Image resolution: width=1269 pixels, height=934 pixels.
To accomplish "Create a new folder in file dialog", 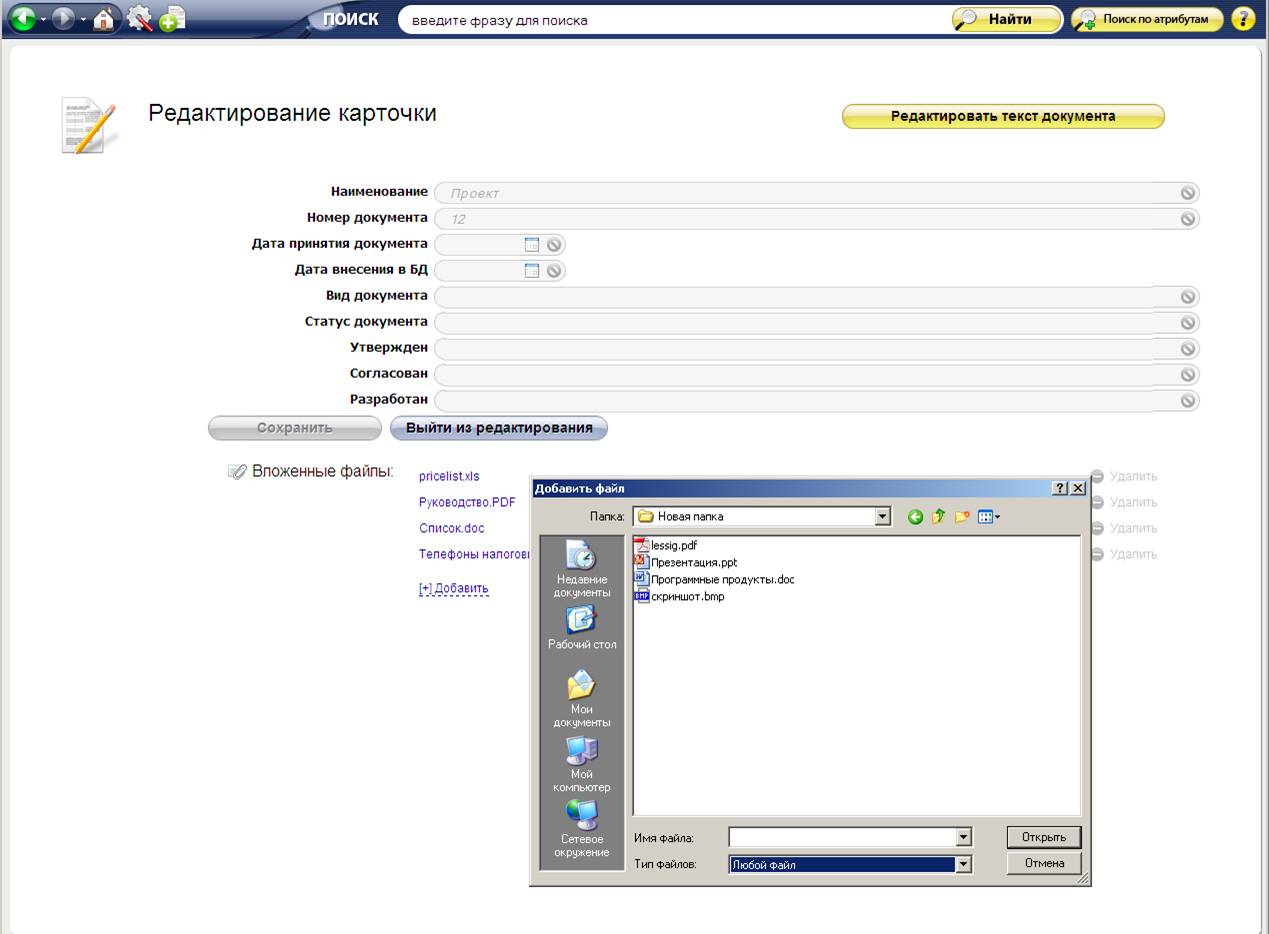I will click(962, 517).
